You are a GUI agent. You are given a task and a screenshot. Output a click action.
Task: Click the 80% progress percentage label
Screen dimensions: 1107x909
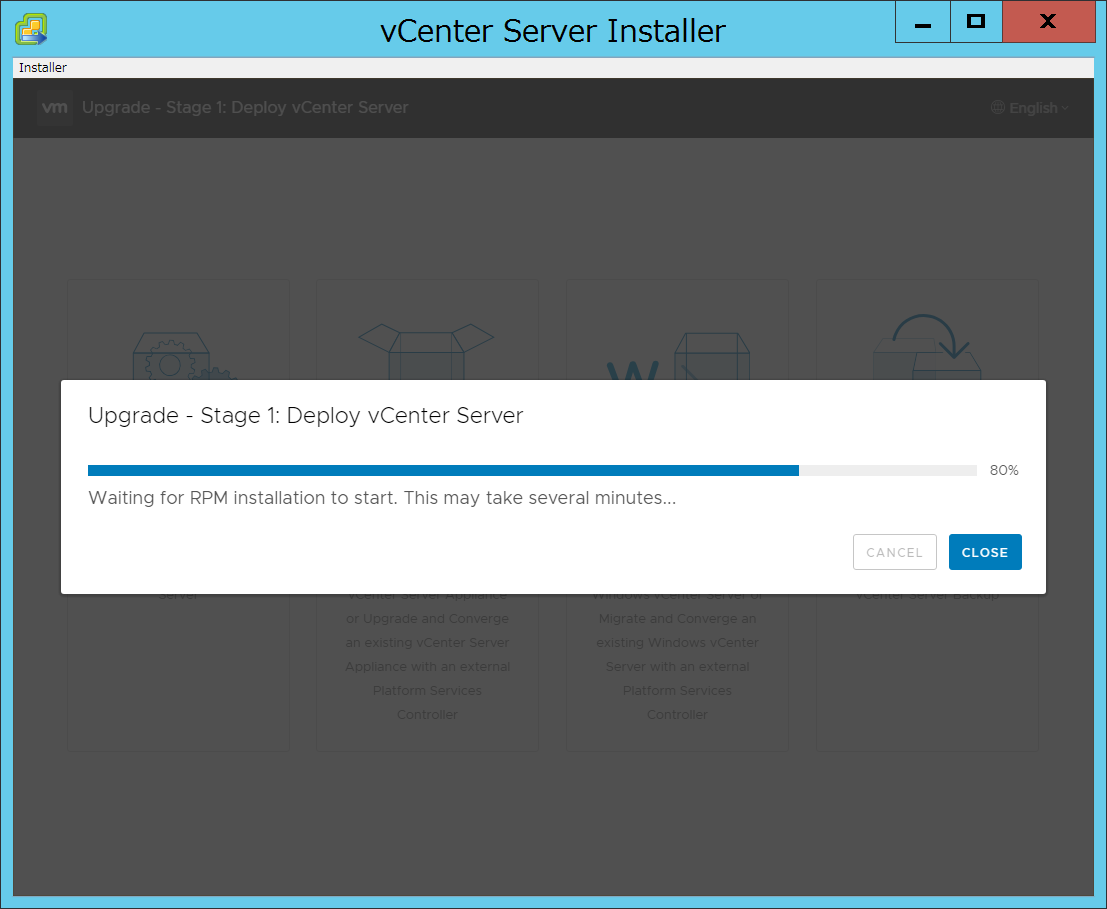click(x=1004, y=471)
